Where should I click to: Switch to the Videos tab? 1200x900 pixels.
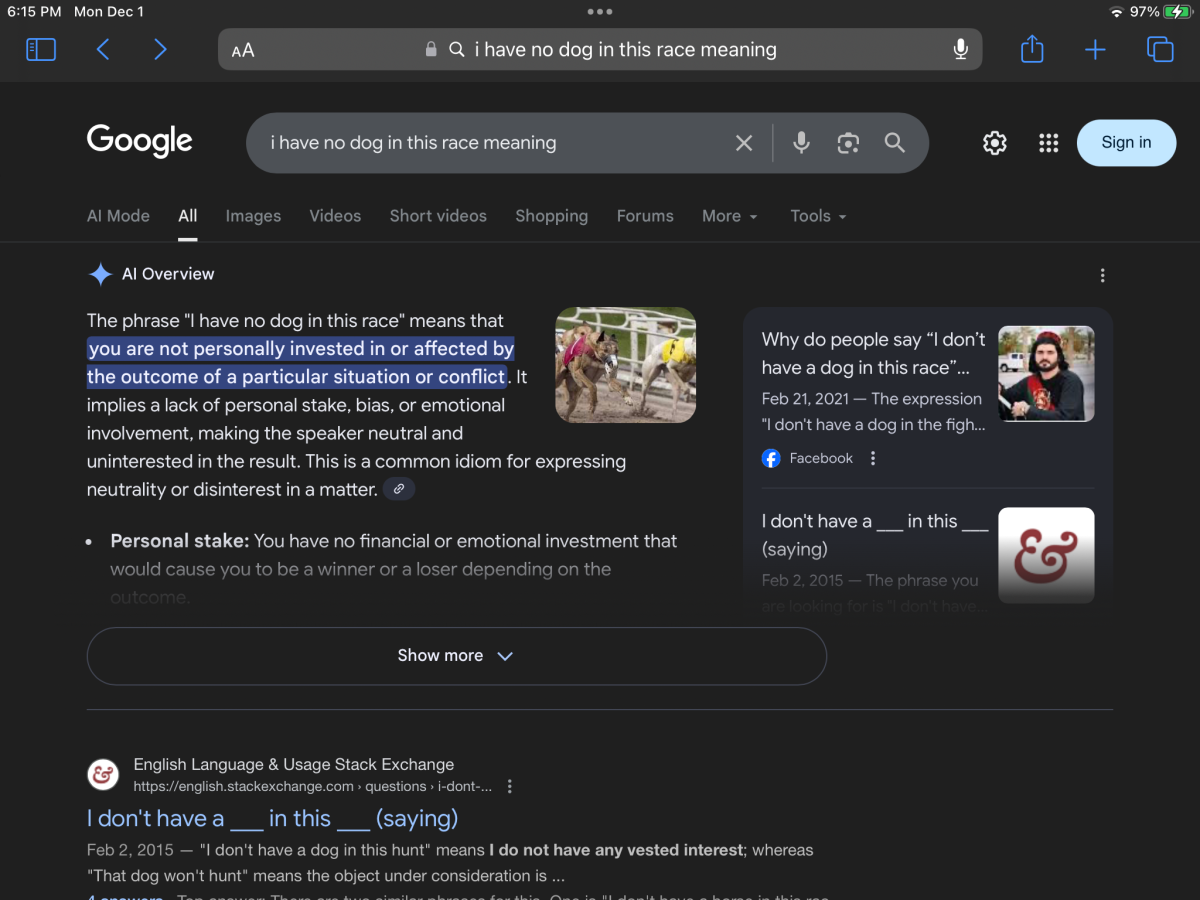tap(335, 216)
